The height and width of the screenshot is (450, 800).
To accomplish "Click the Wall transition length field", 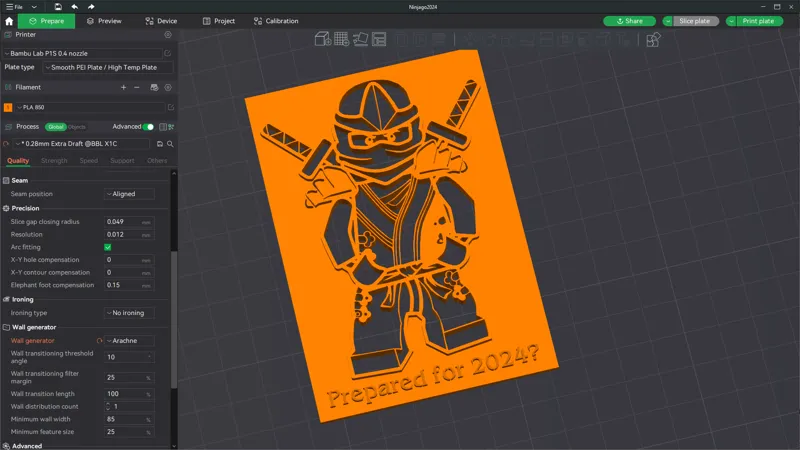I will (129, 394).
